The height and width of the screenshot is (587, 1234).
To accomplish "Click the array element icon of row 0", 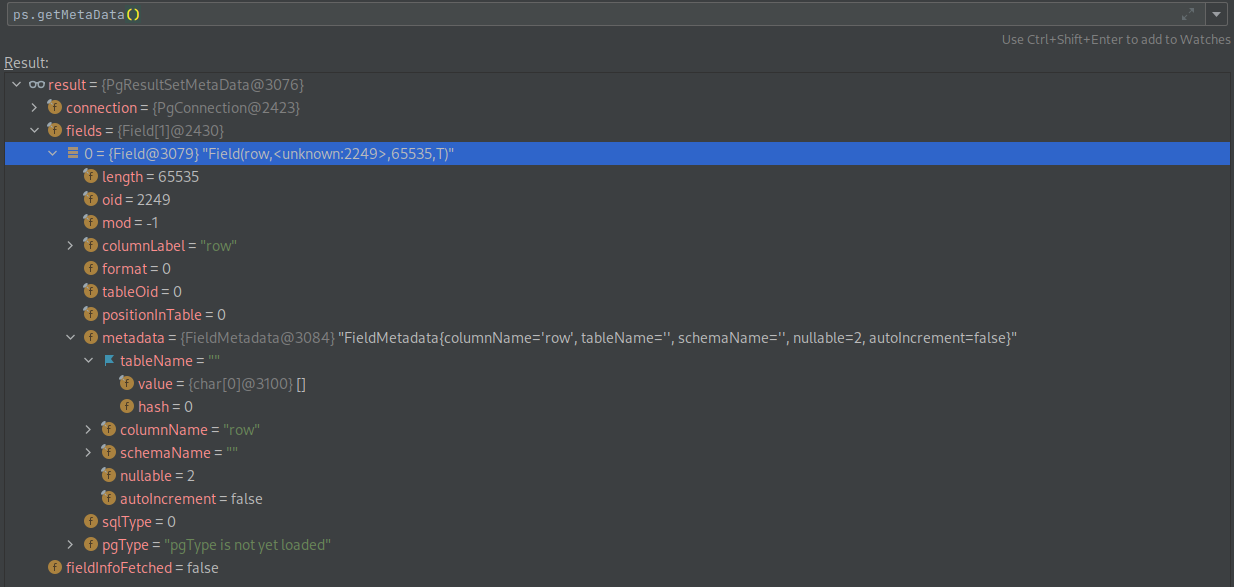I will [73, 153].
